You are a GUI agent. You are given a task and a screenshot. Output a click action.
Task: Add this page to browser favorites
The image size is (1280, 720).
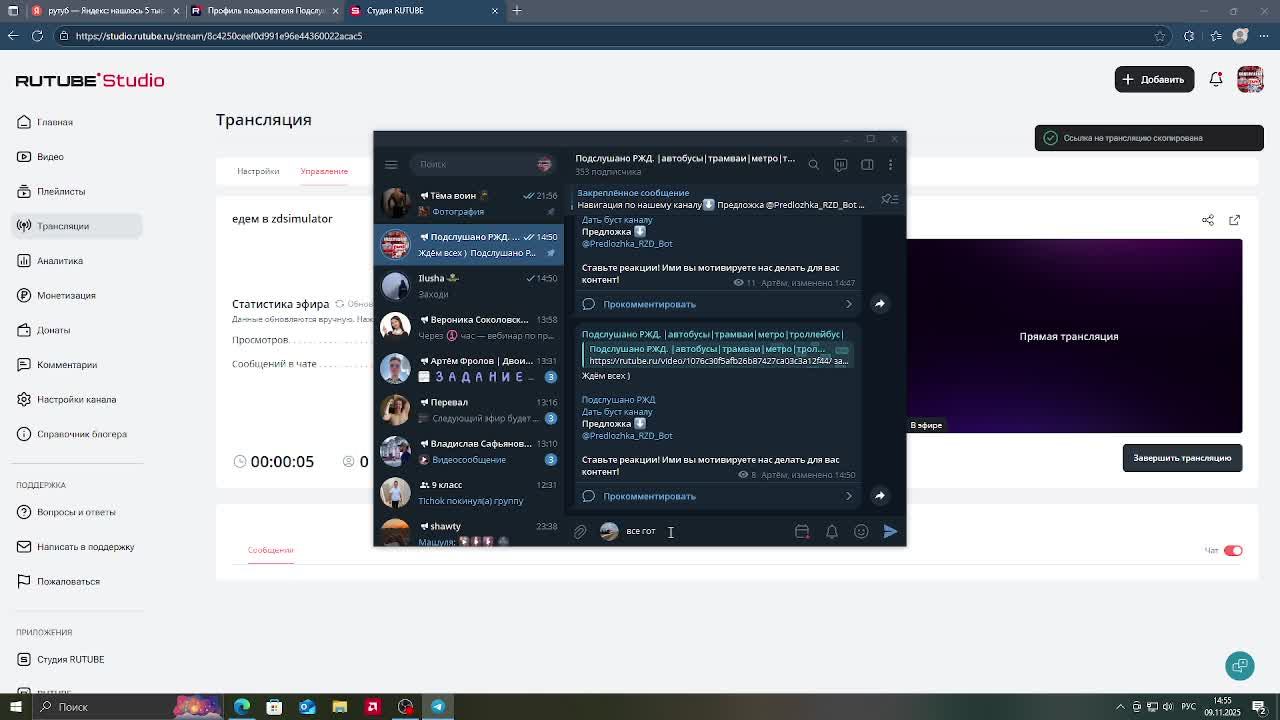(x=1160, y=36)
